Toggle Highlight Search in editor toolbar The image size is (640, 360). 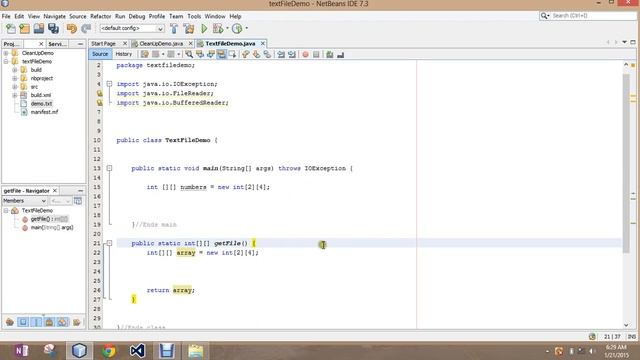coord(221,54)
